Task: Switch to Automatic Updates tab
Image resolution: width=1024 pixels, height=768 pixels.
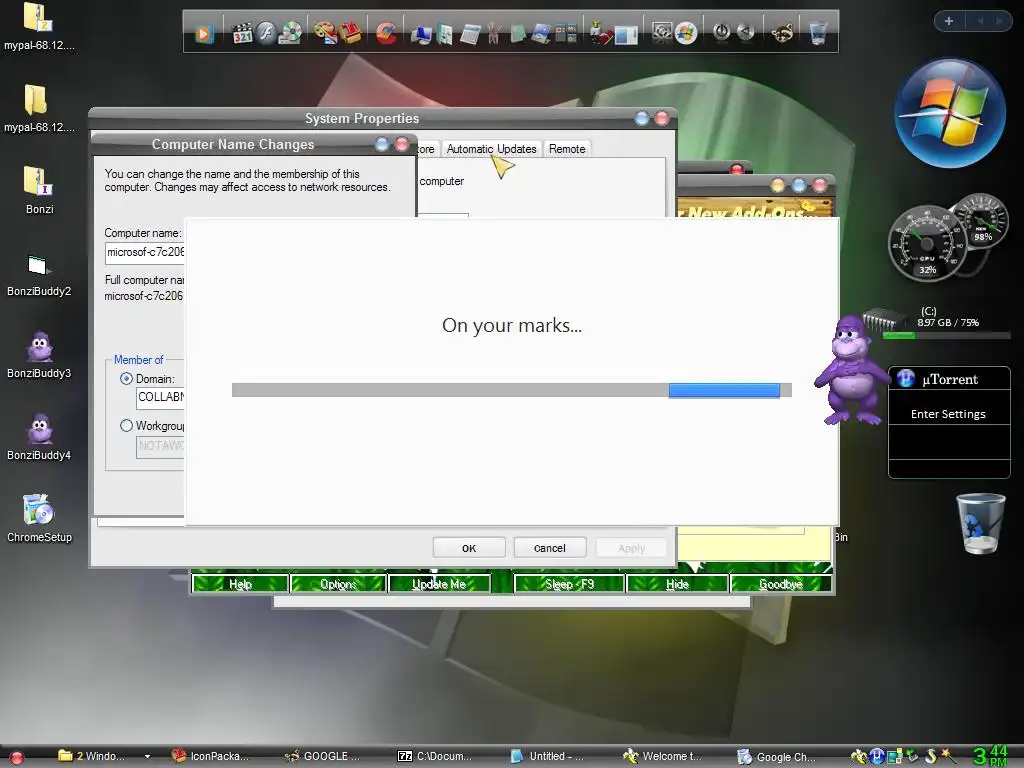Action: point(491,149)
